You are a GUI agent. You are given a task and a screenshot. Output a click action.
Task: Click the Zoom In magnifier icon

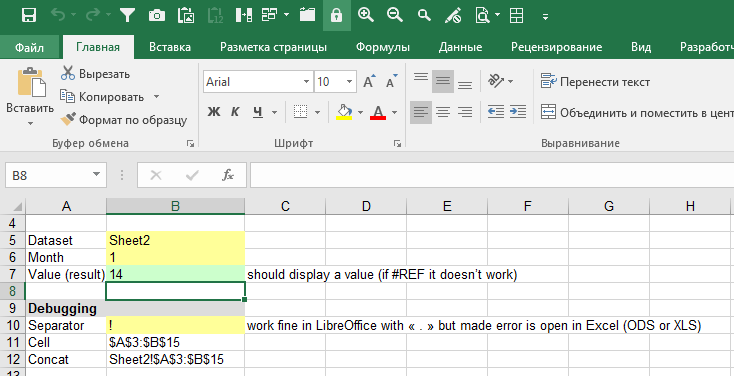click(x=366, y=15)
